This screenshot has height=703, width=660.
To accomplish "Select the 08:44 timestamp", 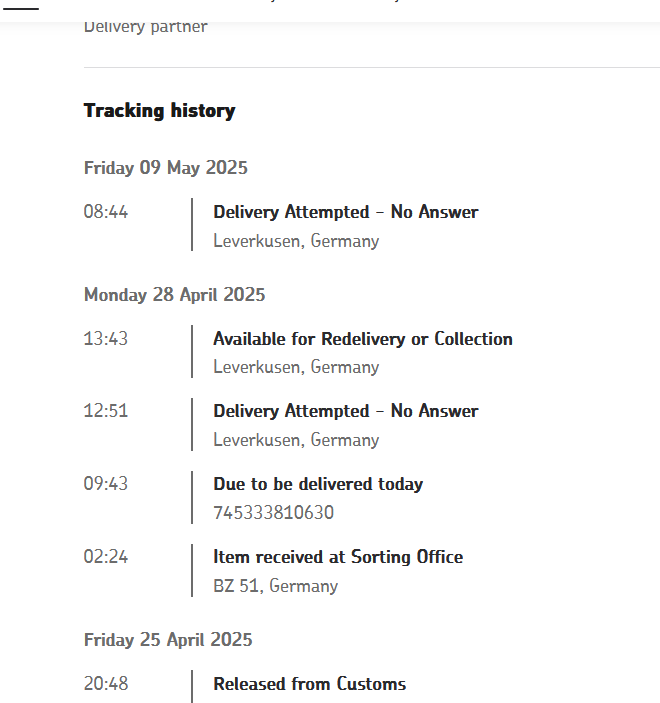I will pyautogui.click(x=106, y=212).
